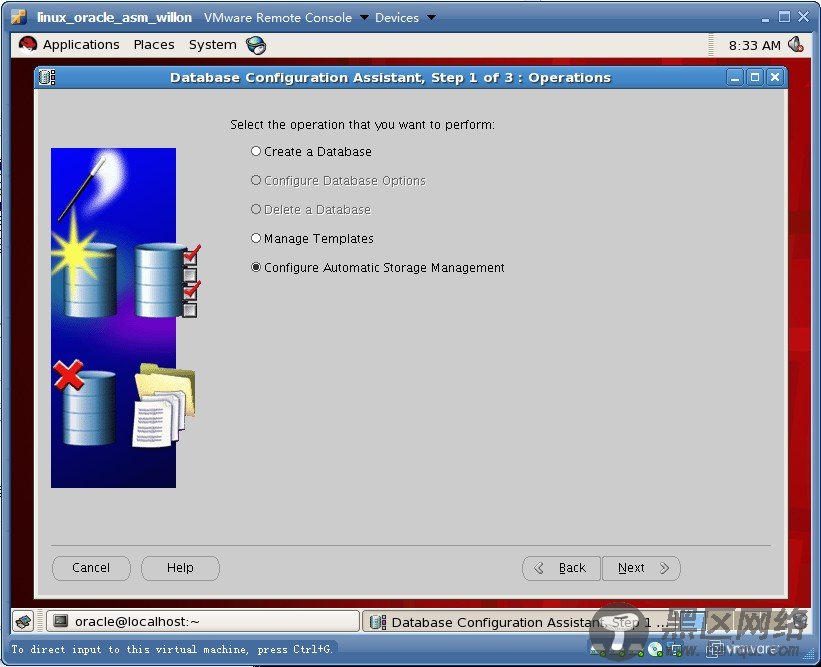
Task: Go Back to previous step
Action: (x=561, y=568)
